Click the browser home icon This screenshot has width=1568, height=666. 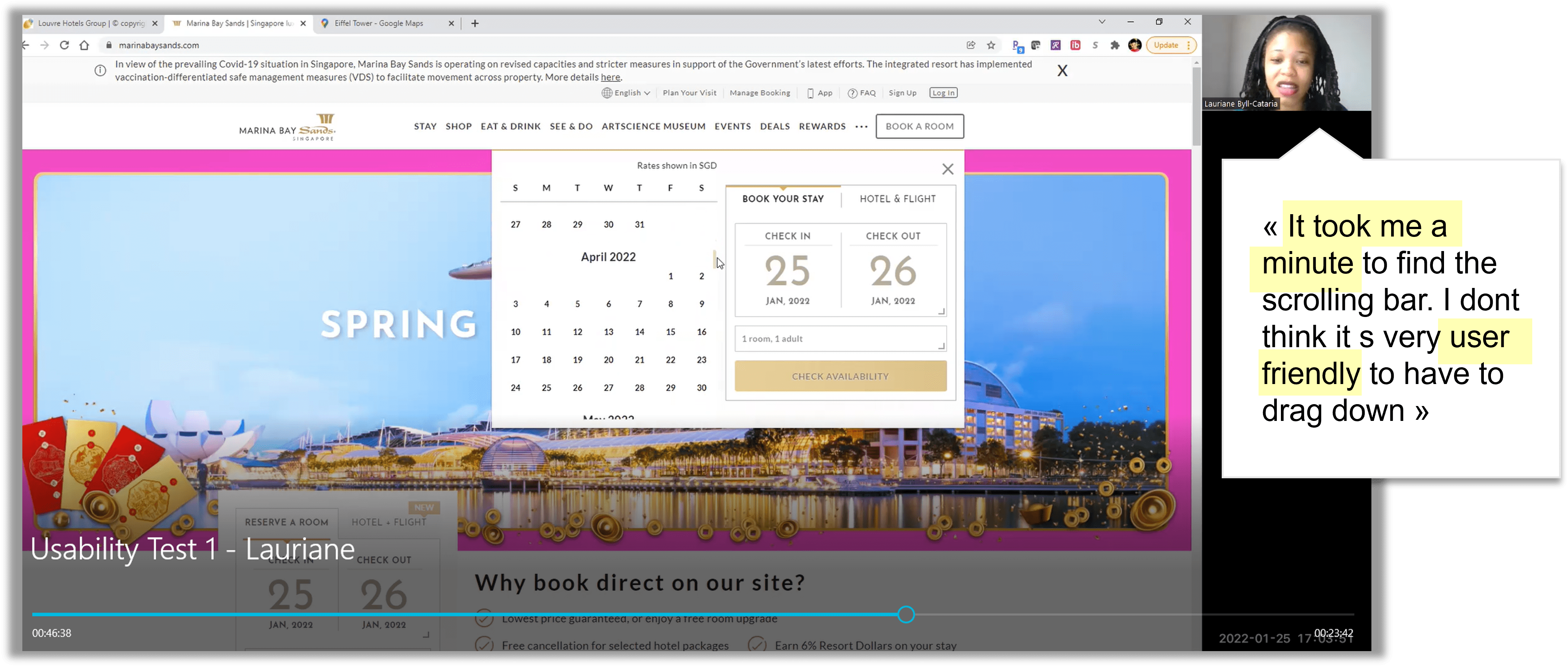84,45
